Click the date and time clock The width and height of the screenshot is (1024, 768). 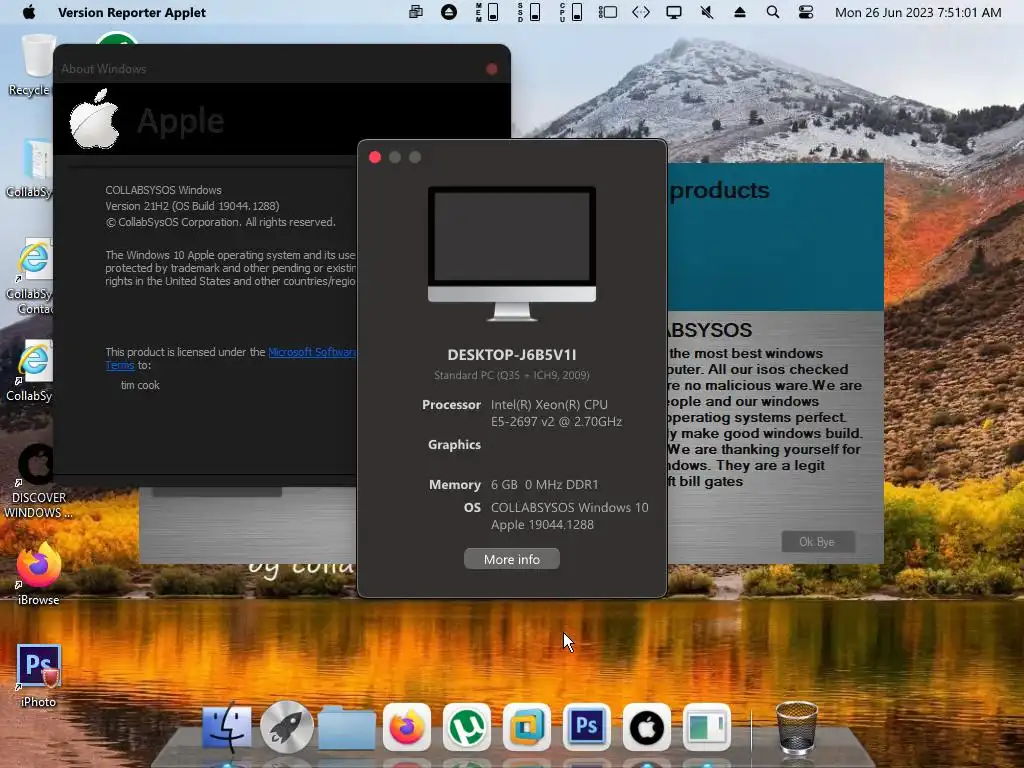point(918,12)
